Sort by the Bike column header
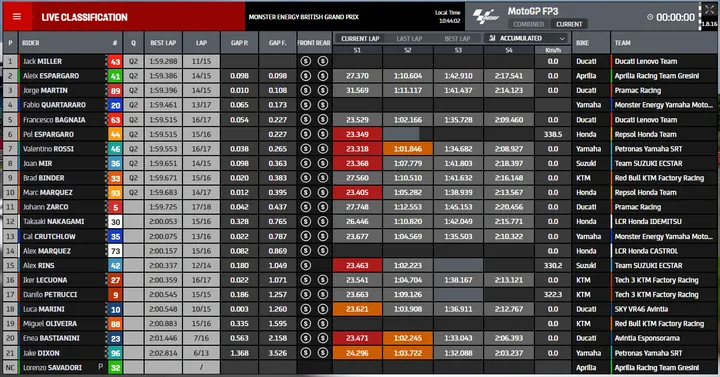 [582, 43]
